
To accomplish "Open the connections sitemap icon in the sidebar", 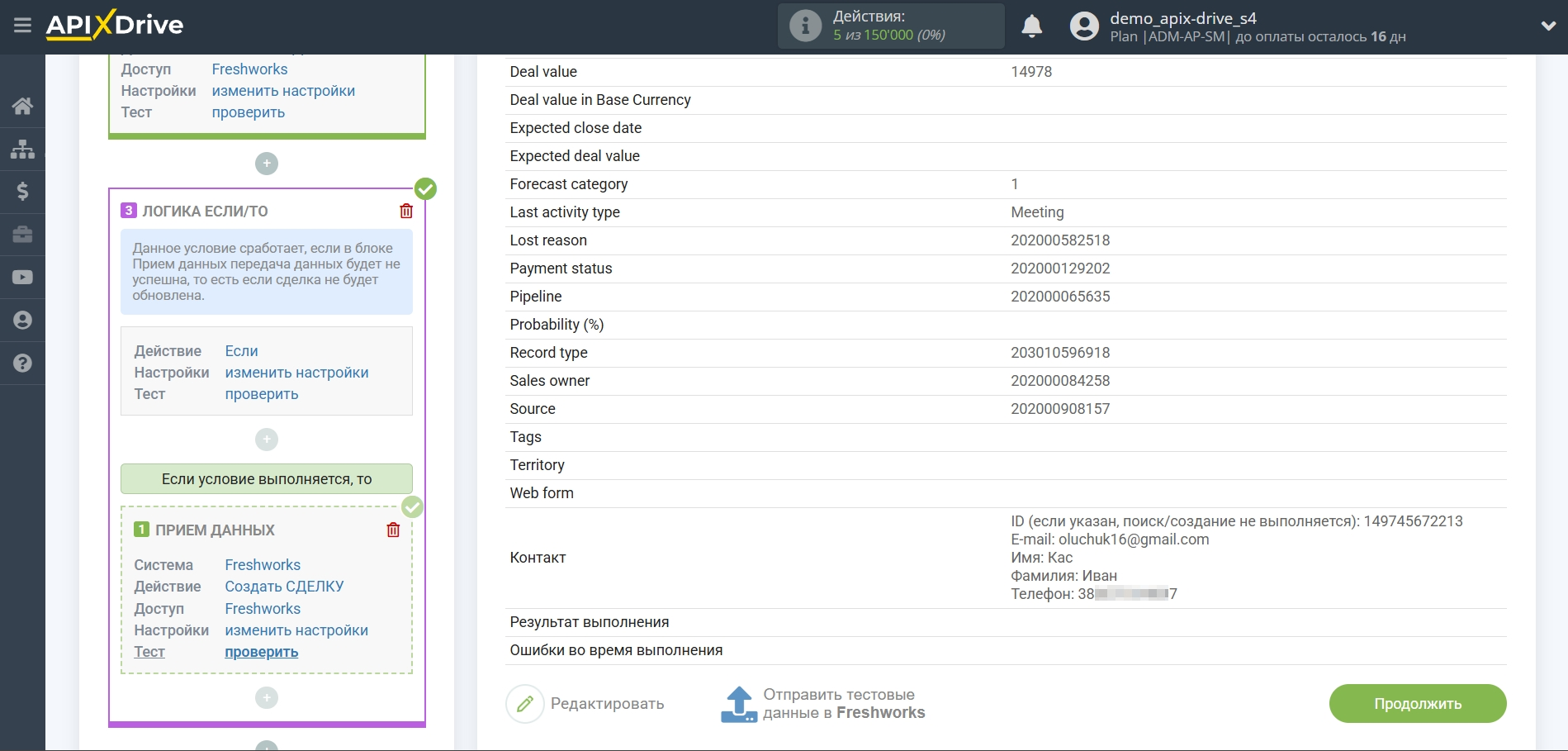I will click(x=22, y=149).
